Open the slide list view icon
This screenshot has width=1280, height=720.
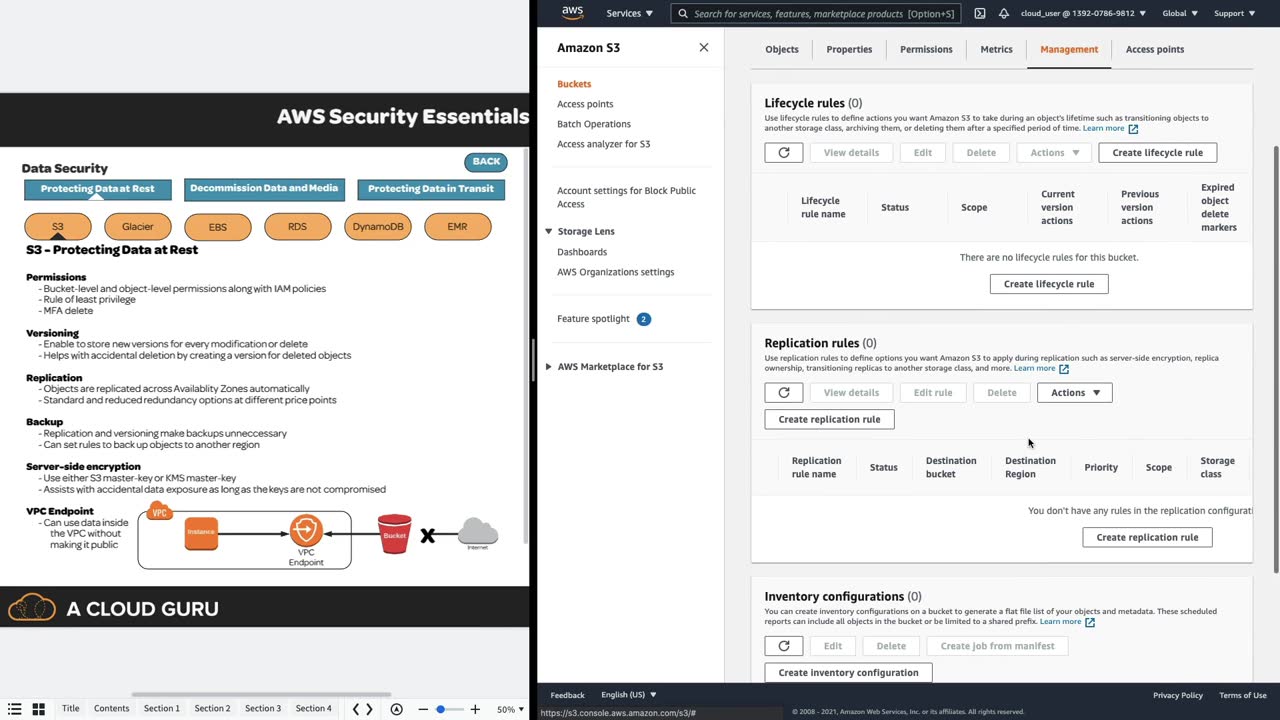point(15,709)
